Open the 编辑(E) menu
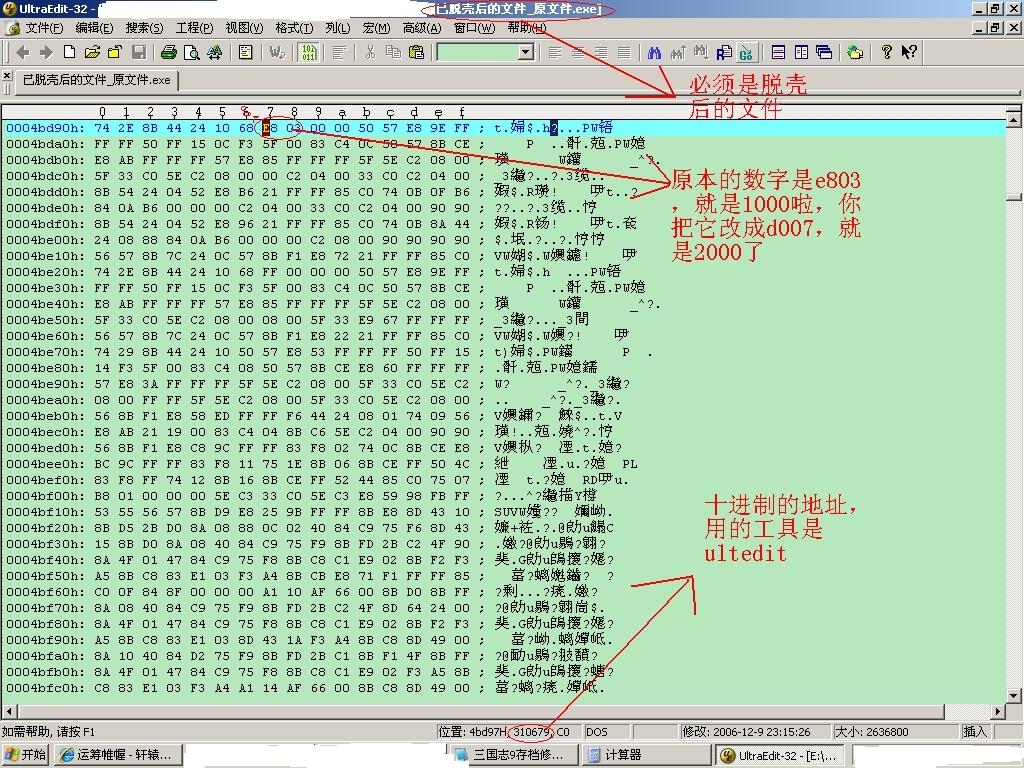Screen dimensions: 1024x768 (94, 28)
